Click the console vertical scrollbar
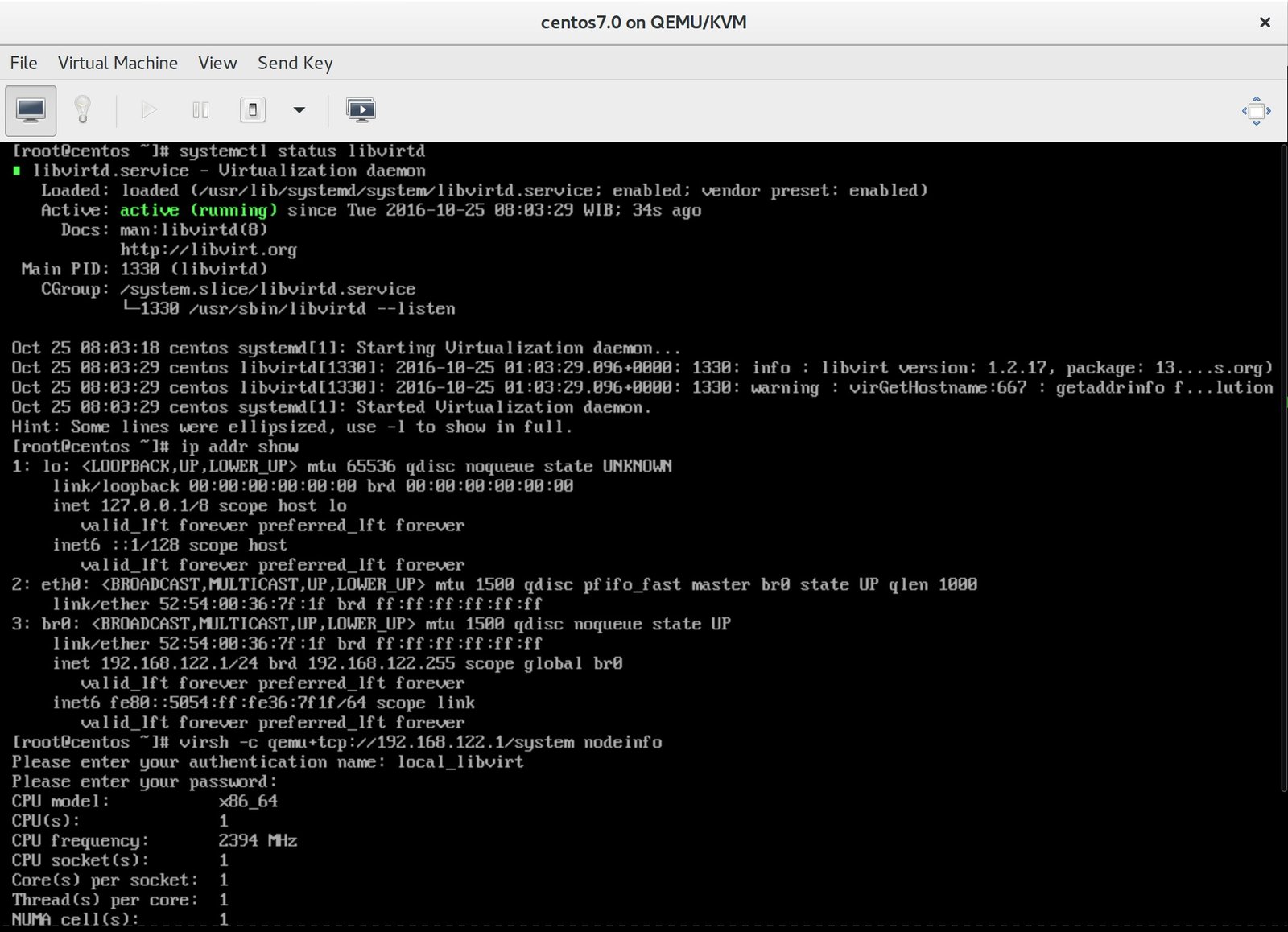Image resolution: width=1288 pixels, height=932 pixels. pyautogui.click(x=1283, y=467)
